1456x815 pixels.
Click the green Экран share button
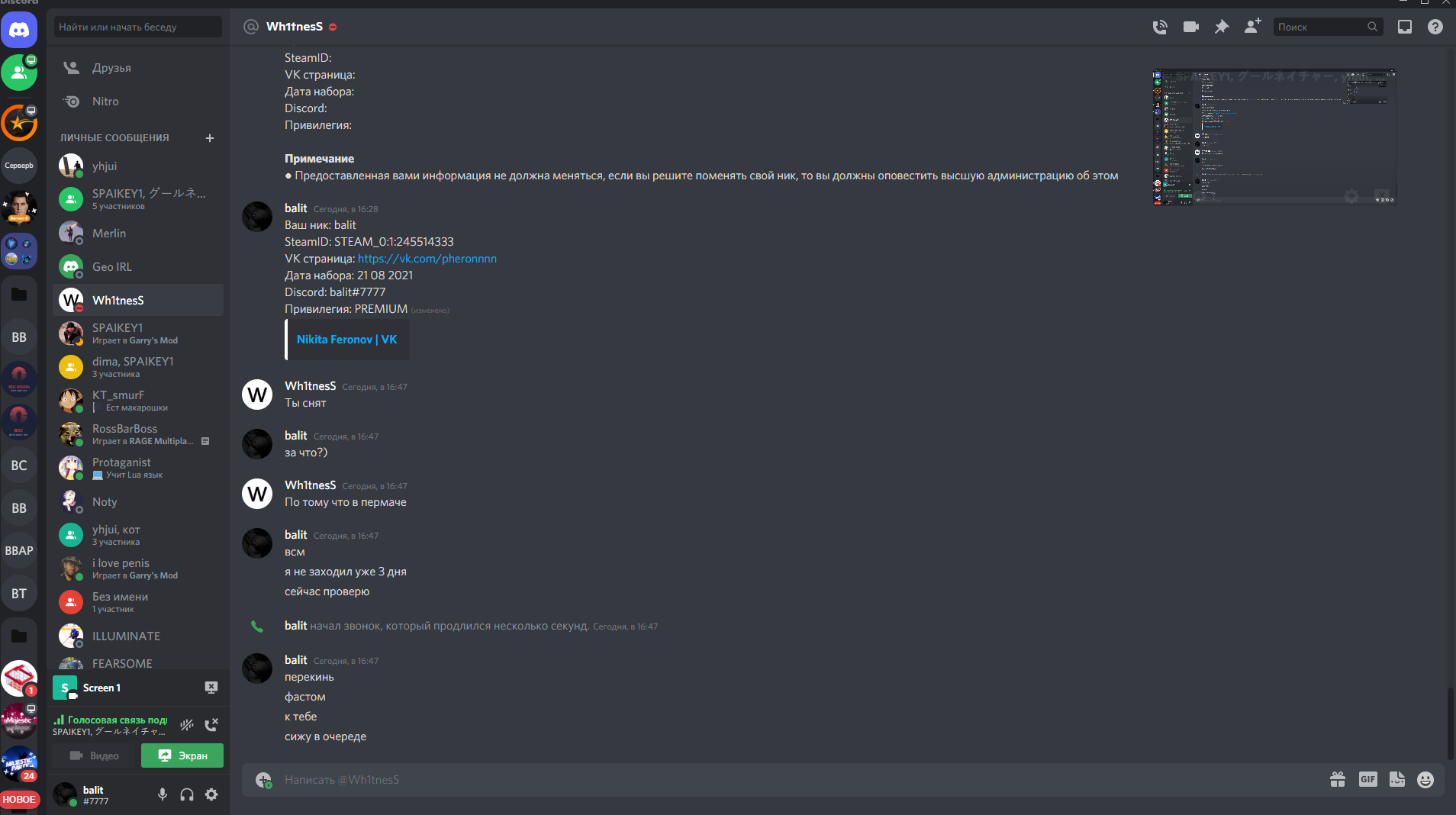[182, 755]
